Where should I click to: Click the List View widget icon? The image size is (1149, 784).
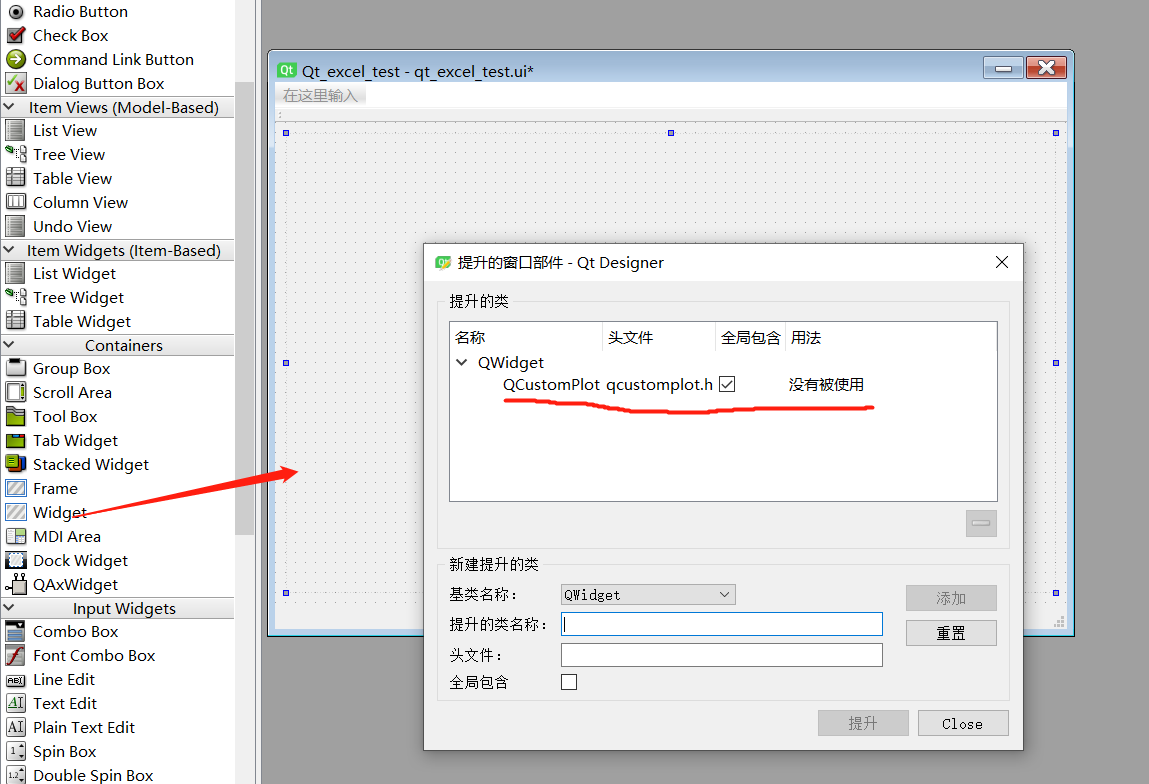coord(15,130)
